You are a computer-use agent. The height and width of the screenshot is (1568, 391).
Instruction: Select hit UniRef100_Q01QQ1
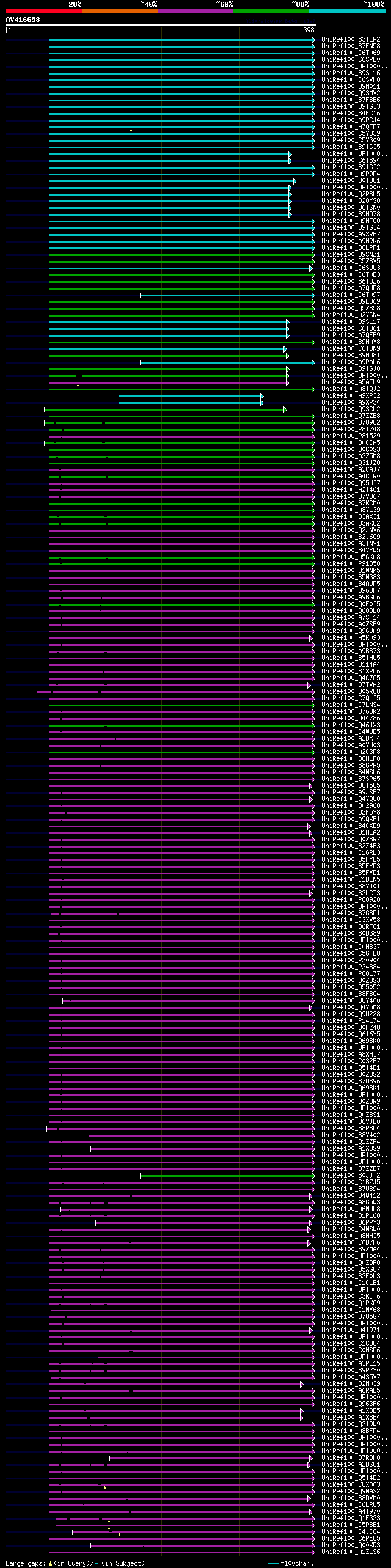pyautogui.click(x=351, y=181)
